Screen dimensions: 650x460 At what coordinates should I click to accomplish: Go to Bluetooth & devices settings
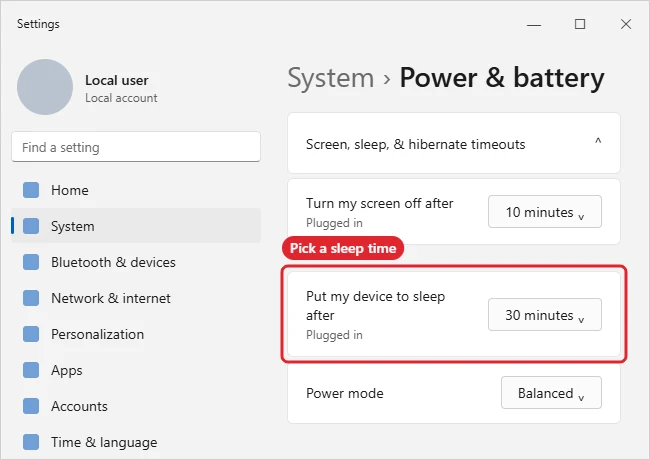(x=136, y=262)
